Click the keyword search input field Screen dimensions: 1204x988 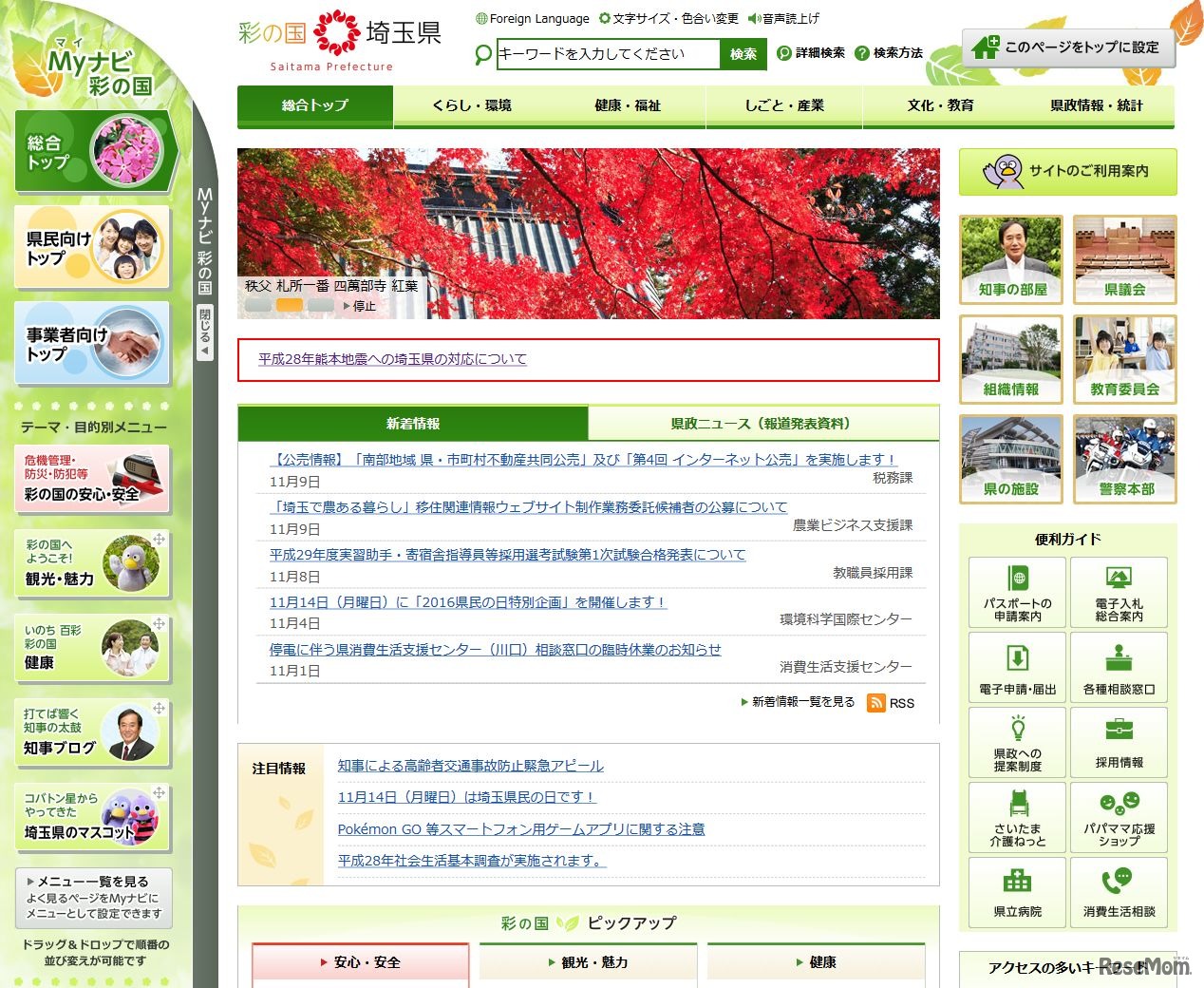609,54
